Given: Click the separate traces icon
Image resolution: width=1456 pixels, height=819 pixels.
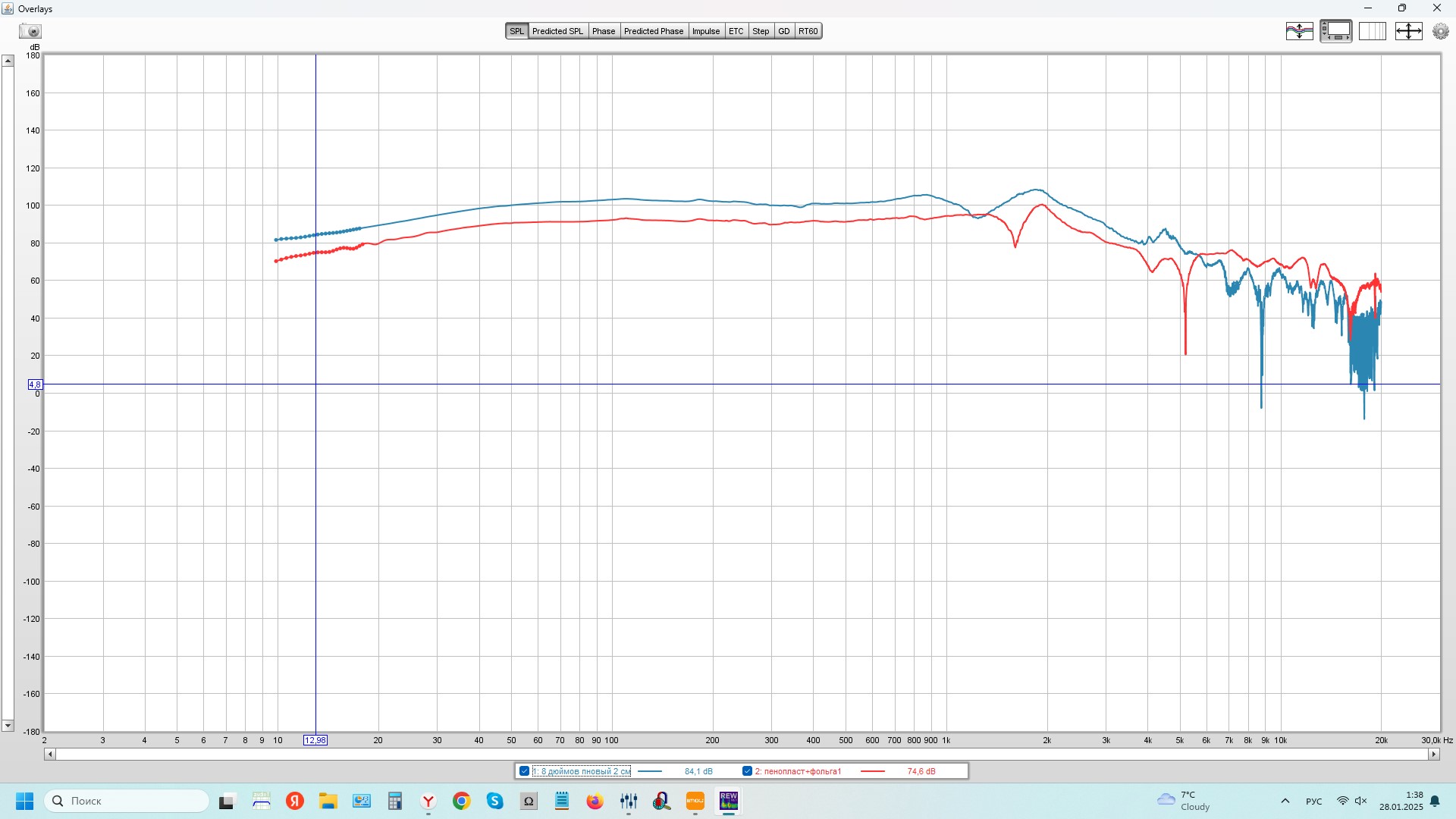Looking at the screenshot, I should tap(1299, 31).
